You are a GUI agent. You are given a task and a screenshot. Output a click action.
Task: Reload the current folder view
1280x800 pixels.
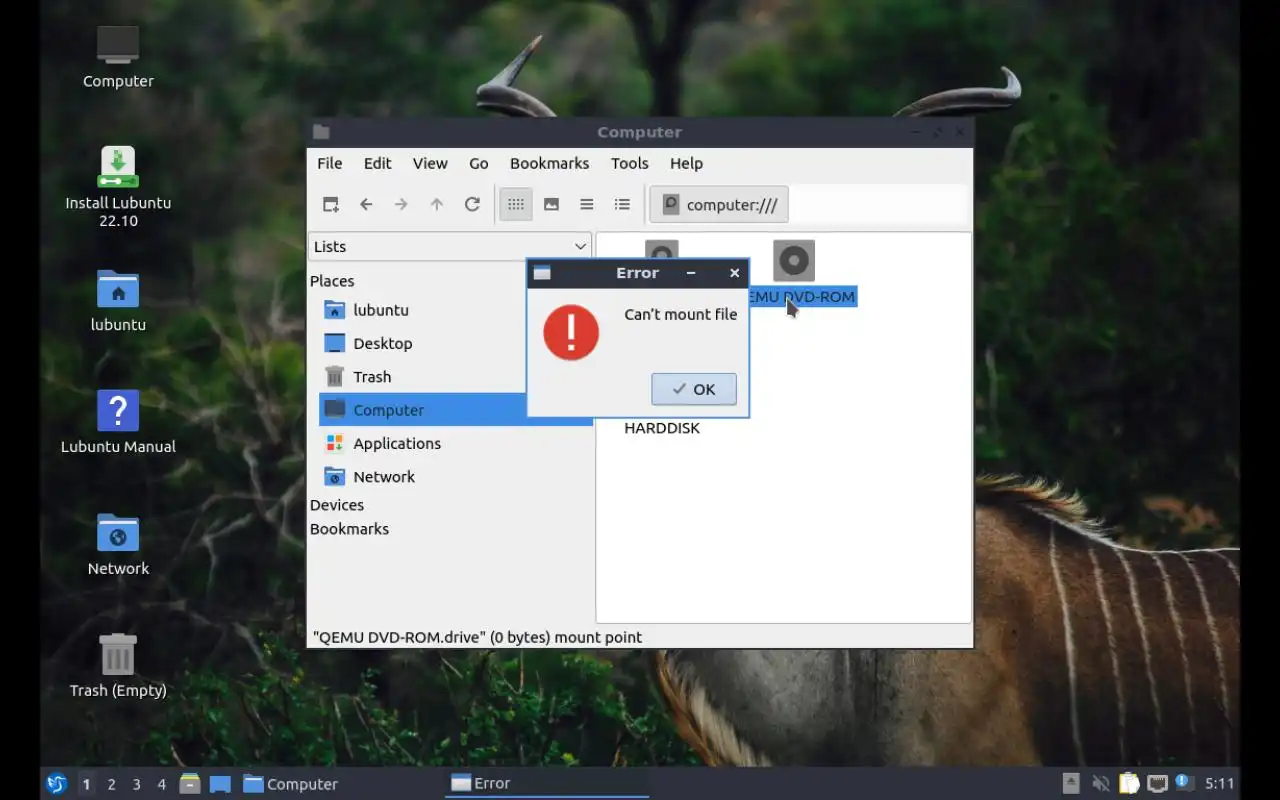[472, 204]
